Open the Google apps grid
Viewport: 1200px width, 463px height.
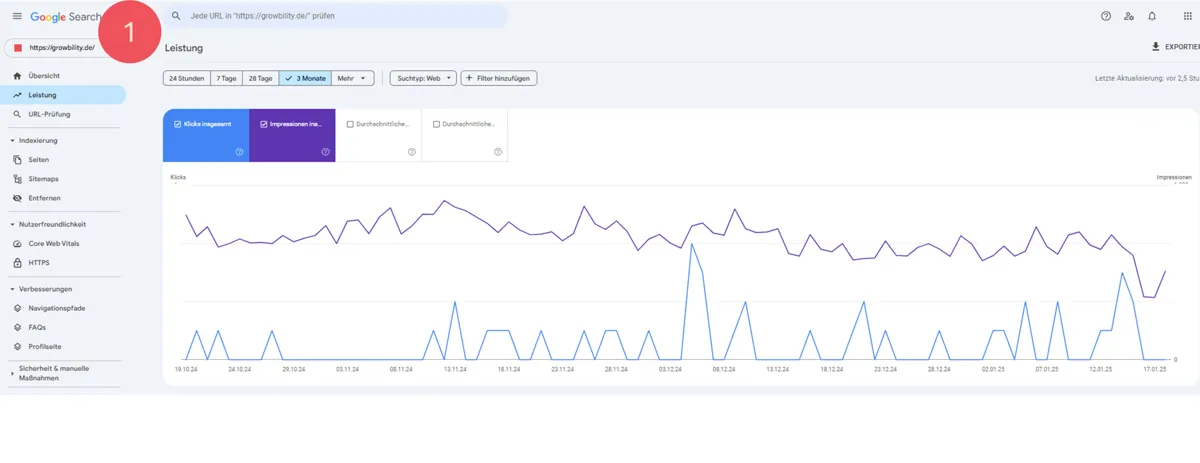pyautogui.click(x=1188, y=16)
